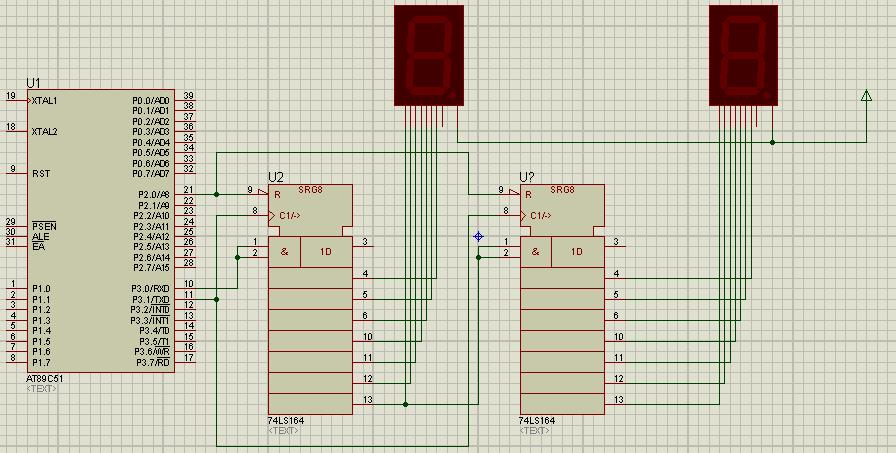This screenshot has height=453, width=896.
Task: Click the blue origin marker crosshair
Action: (x=479, y=236)
